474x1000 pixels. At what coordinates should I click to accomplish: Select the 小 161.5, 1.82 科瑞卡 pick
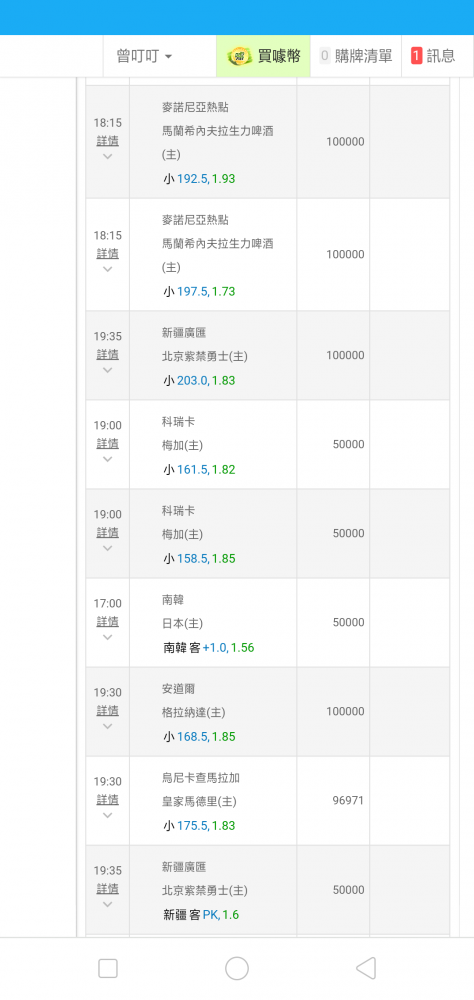[199, 470]
